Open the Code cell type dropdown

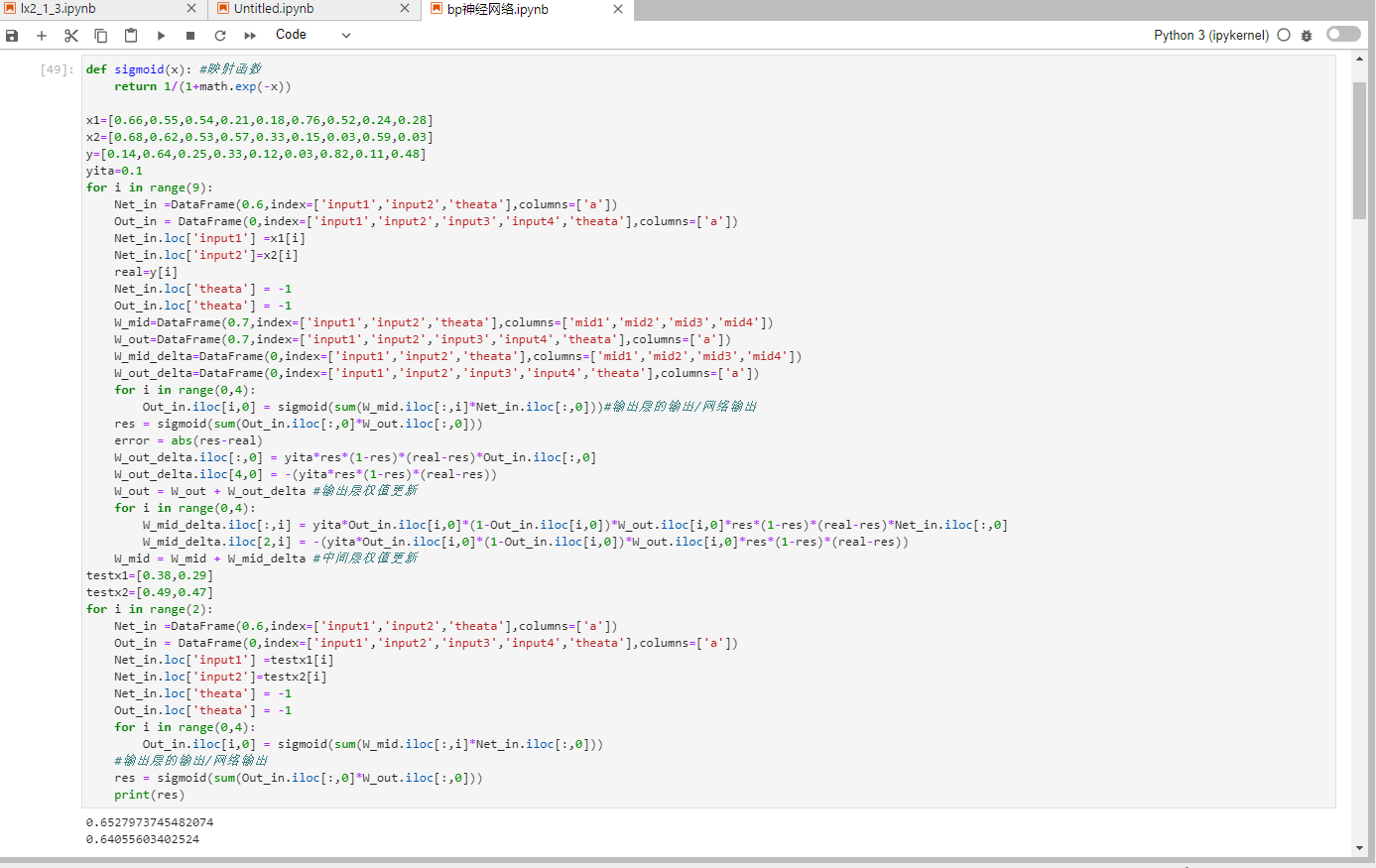(313, 35)
